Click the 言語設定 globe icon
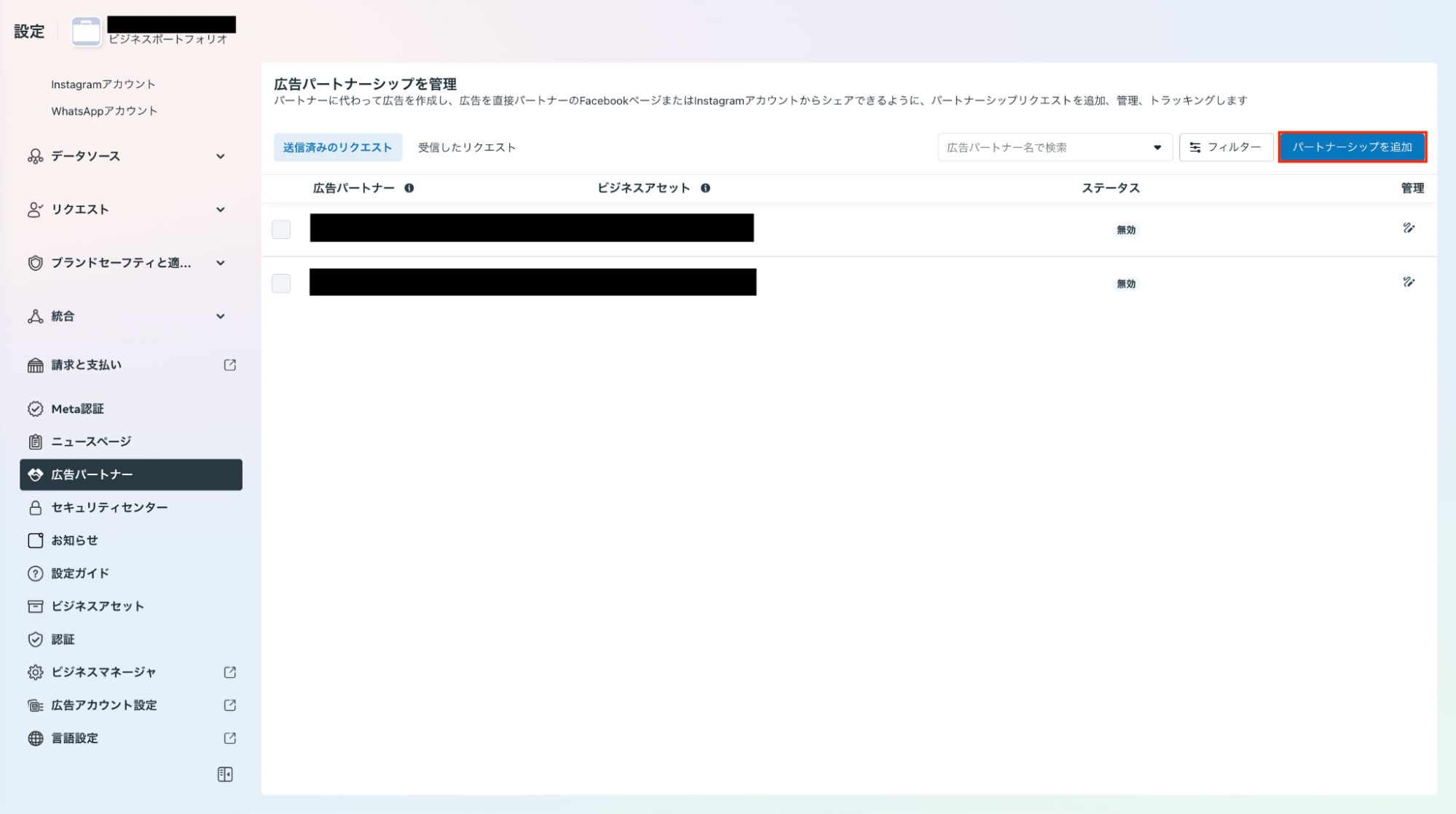1456x814 pixels. (x=35, y=738)
